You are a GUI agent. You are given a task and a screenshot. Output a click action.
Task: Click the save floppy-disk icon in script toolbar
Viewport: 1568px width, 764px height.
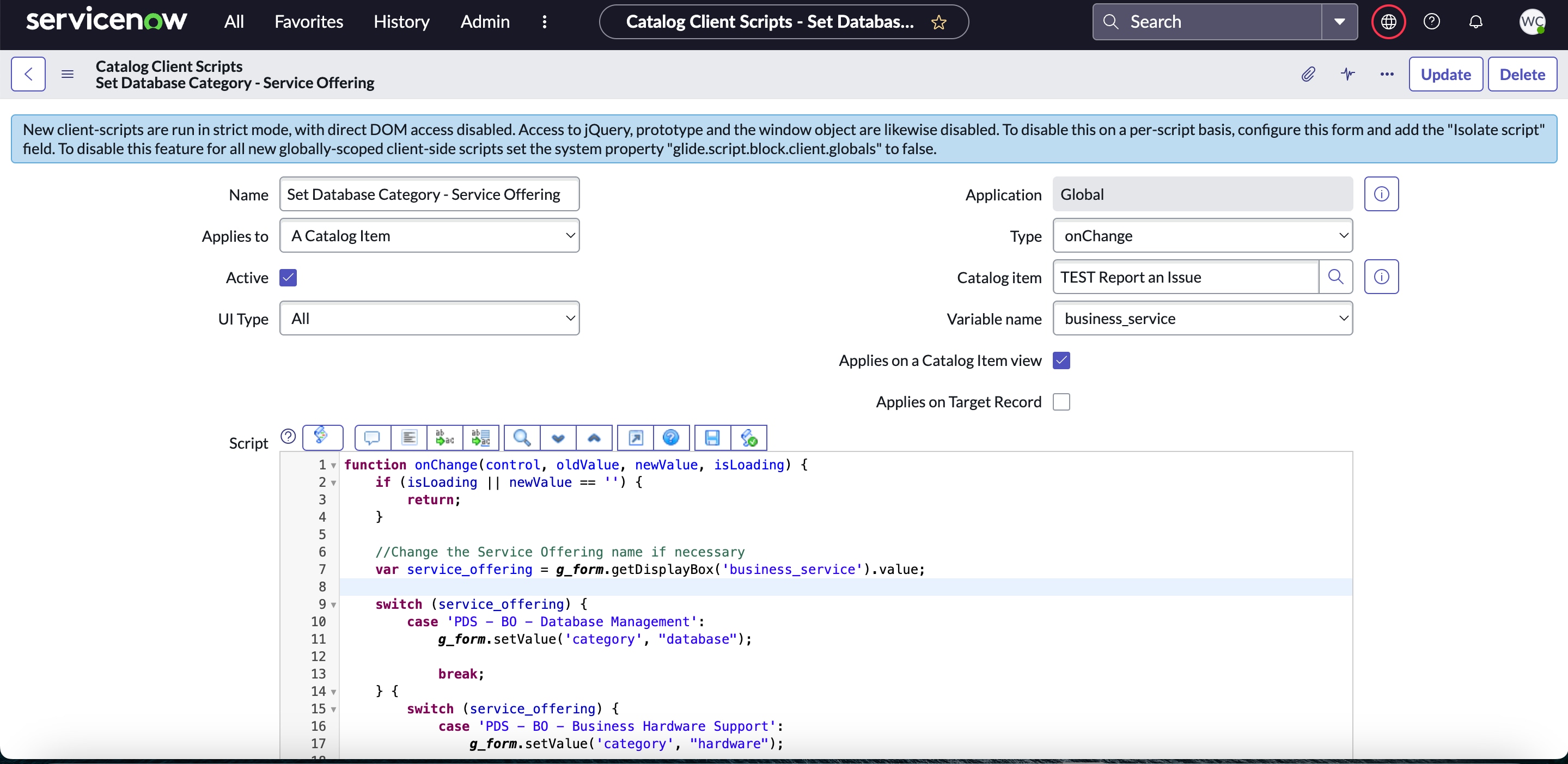point(712,438)
